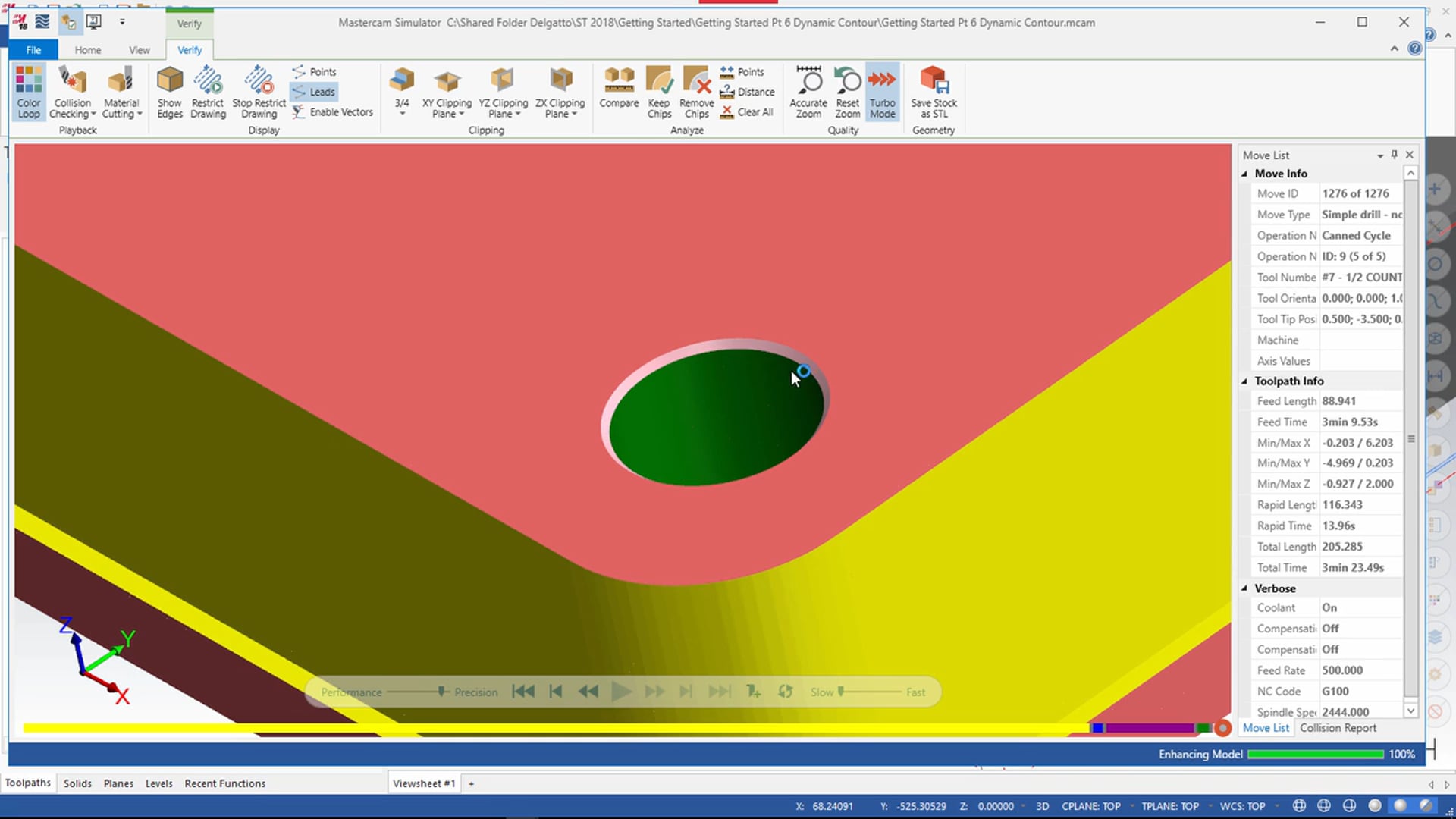Switch to the View ribbon tab
1456x819 pixels.
[x=140, y=50]
